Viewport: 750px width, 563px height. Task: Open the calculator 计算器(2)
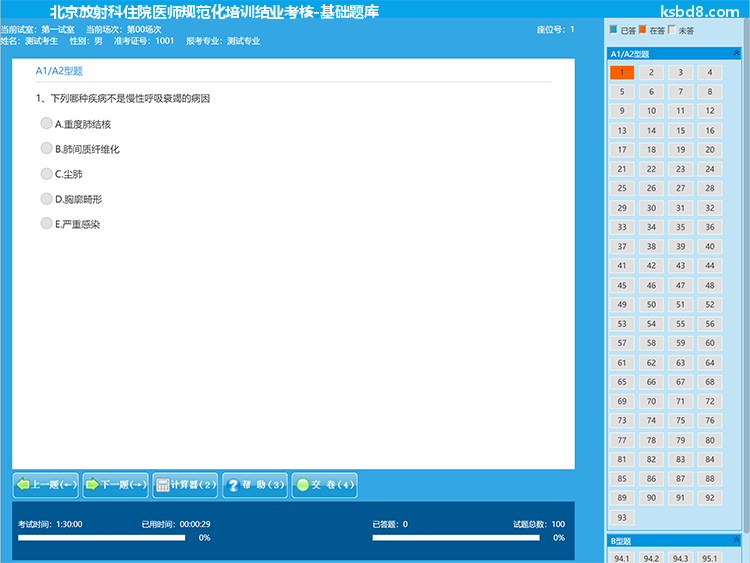tap(185, 485)
